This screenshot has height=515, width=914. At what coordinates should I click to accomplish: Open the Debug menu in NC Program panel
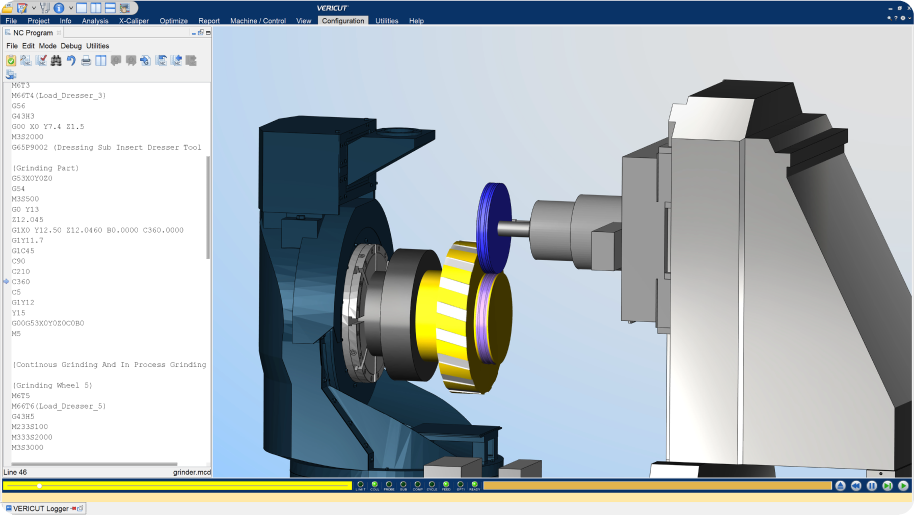[71, 46]
